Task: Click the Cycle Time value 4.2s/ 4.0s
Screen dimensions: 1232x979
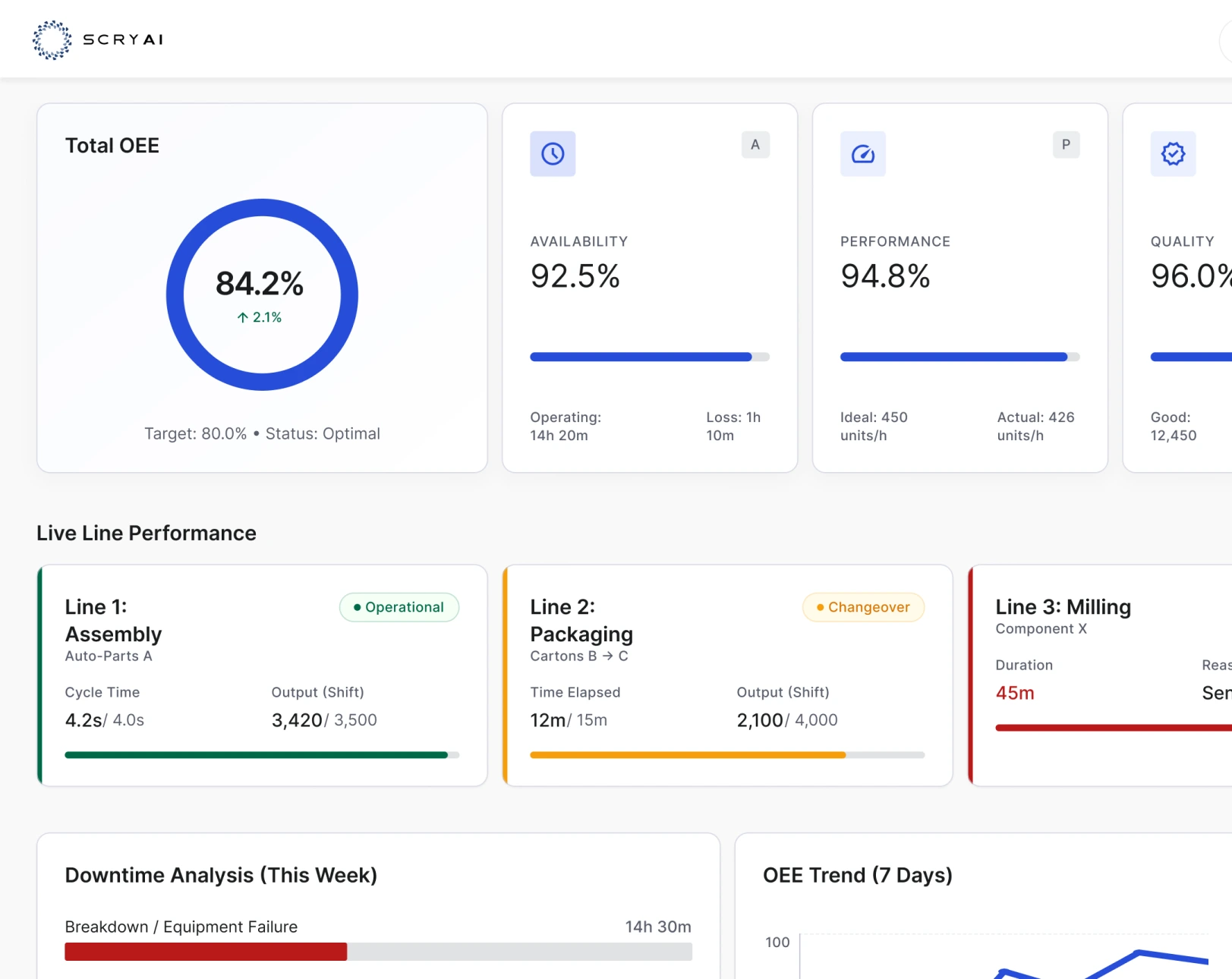Action: (105, 720)
